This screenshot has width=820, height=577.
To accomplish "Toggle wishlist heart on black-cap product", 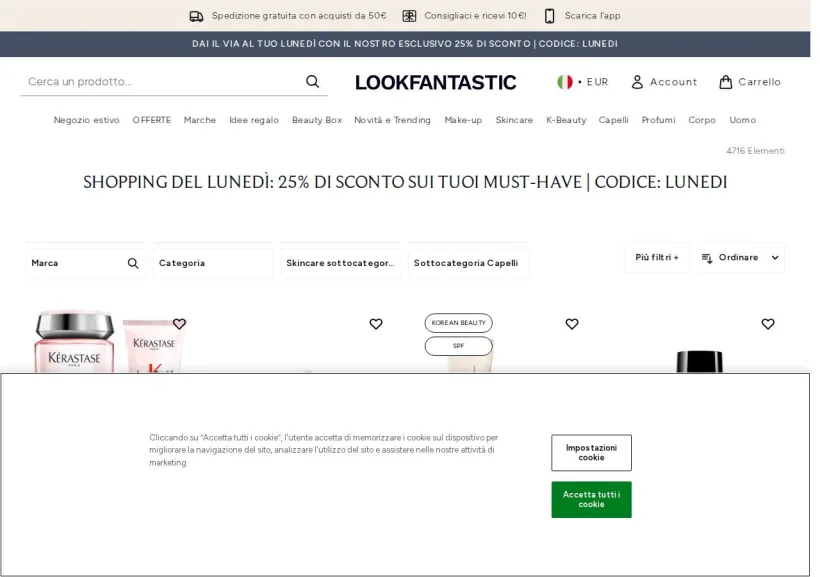I will 768,324.
